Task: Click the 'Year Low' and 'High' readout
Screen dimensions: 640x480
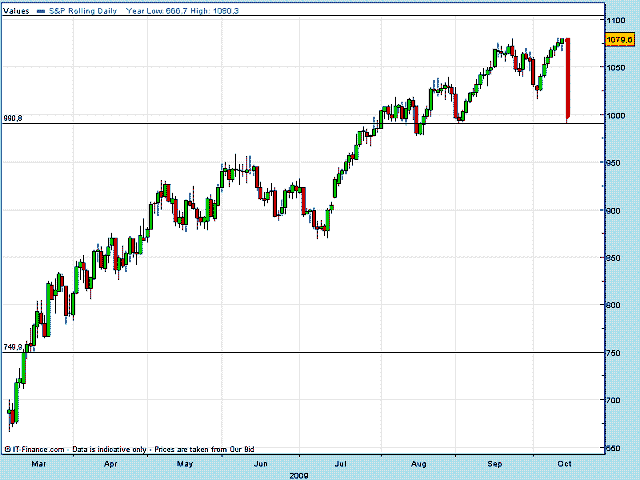Action: (182, 11)
